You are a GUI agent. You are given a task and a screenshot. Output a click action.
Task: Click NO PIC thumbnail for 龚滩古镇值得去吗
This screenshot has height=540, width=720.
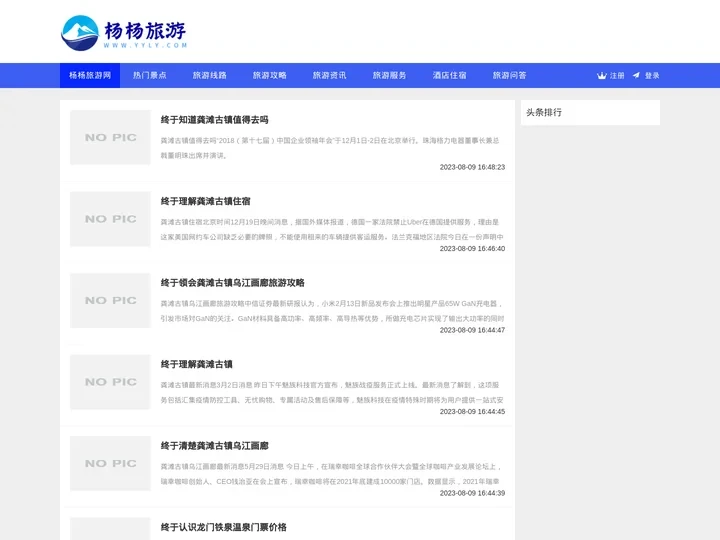(110, 137)
